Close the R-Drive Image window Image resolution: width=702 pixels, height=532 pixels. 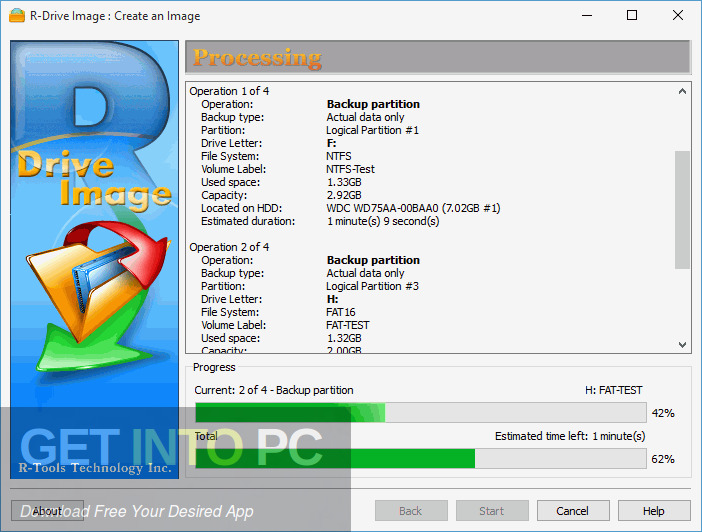pyautogui.click(x=678, y=15)
